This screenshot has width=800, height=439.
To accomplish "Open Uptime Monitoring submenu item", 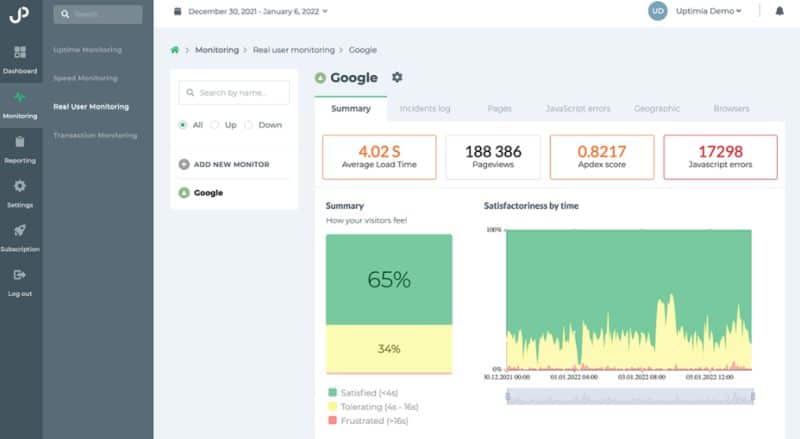I will pyautogui.click(x=87, y=50).
